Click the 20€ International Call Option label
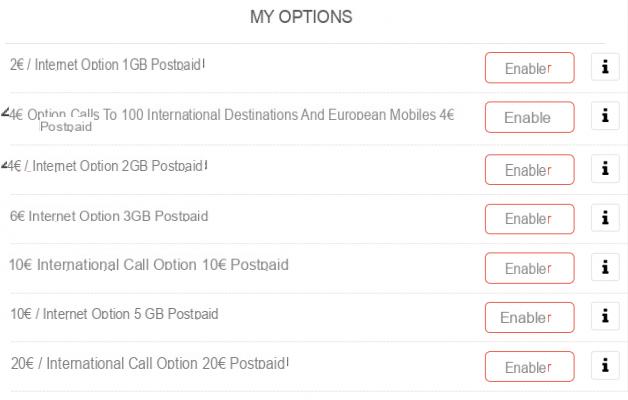 [149, 364]
